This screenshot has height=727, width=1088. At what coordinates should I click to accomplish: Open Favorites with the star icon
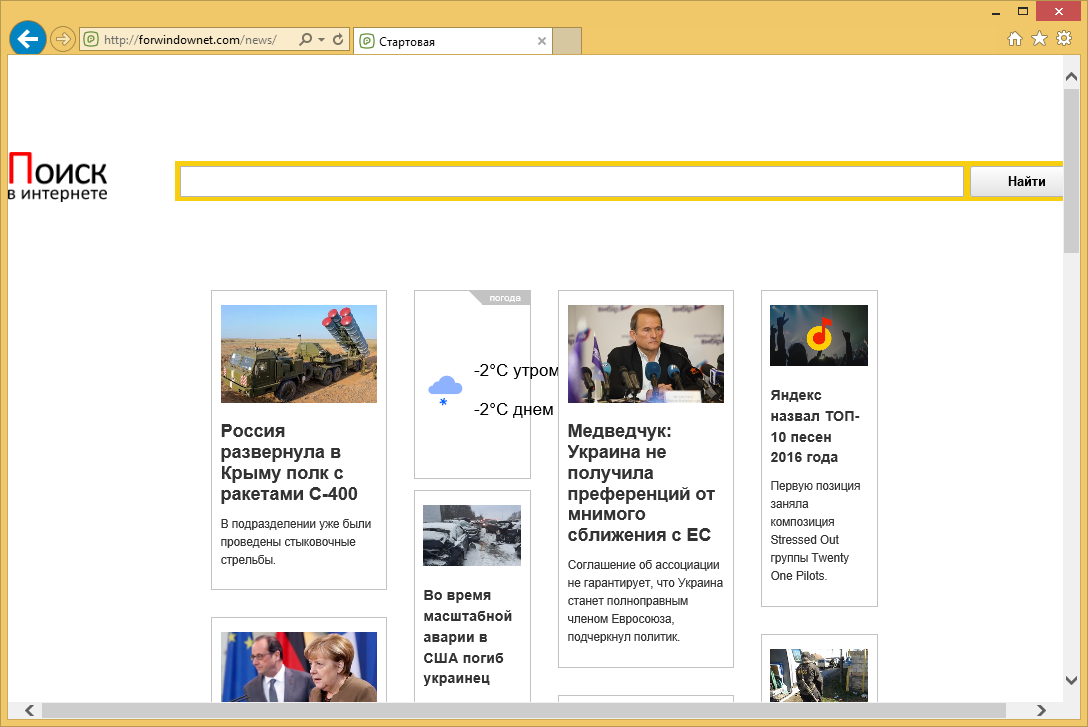click(x=1038, y=38)
